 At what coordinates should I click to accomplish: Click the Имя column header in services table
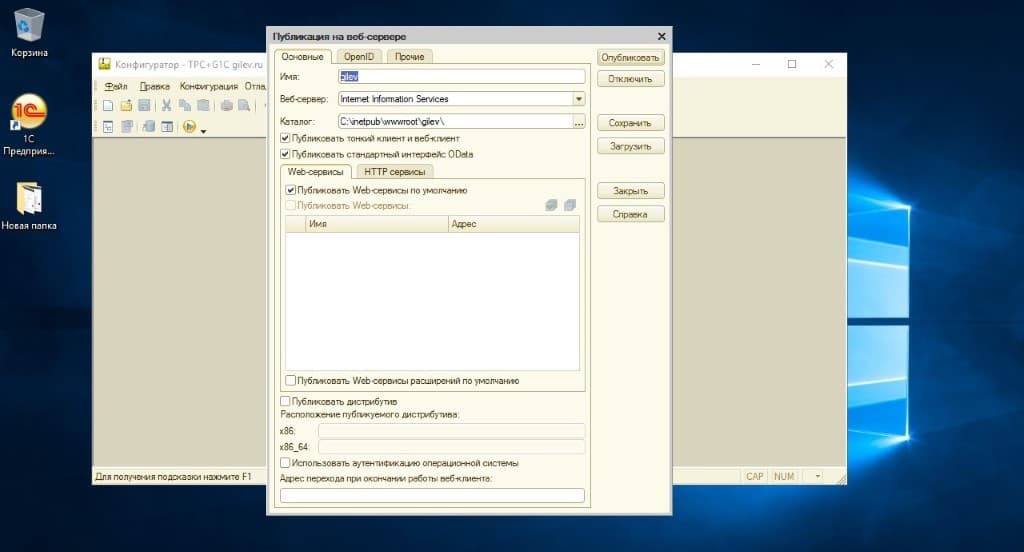coord(377,223)
